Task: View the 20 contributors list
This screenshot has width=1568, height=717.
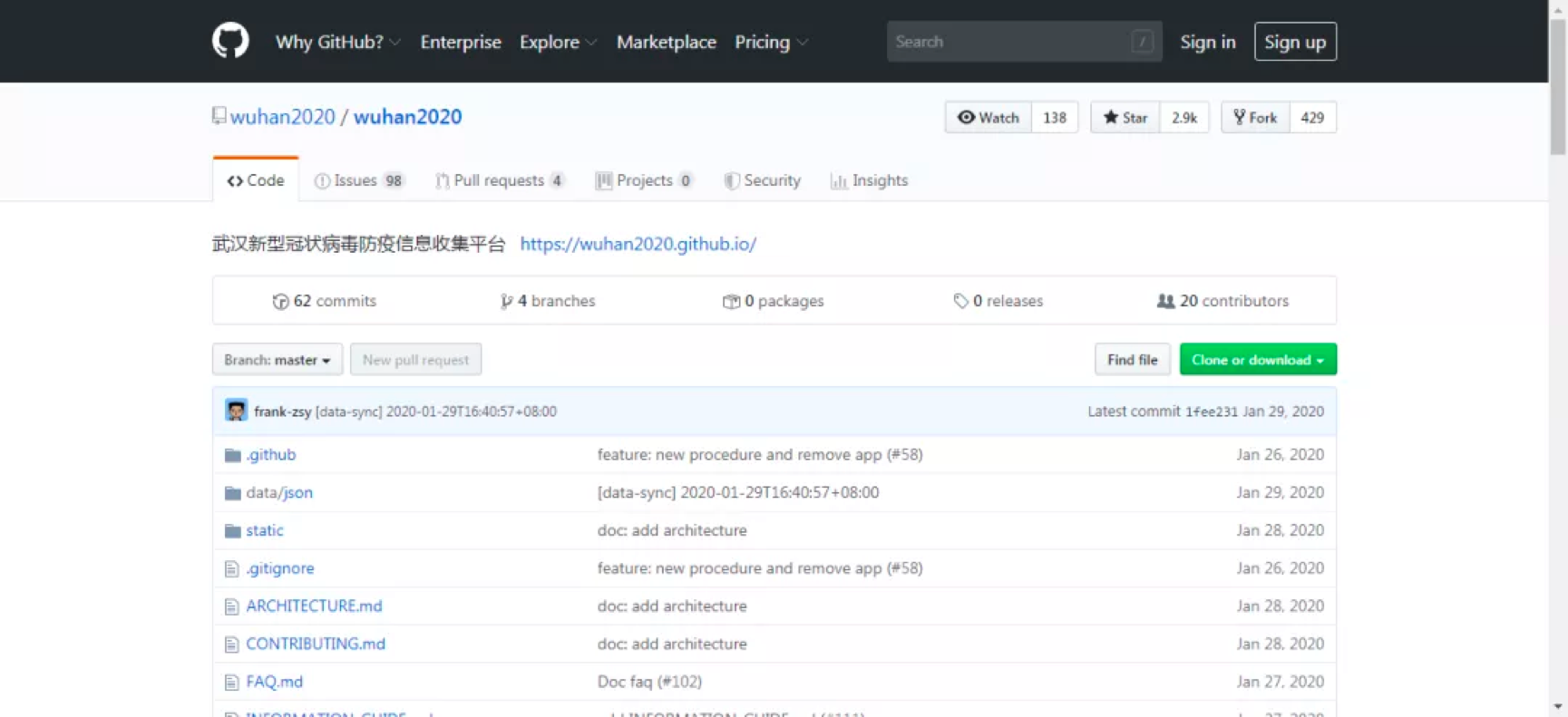Action: click(1222, 301)
